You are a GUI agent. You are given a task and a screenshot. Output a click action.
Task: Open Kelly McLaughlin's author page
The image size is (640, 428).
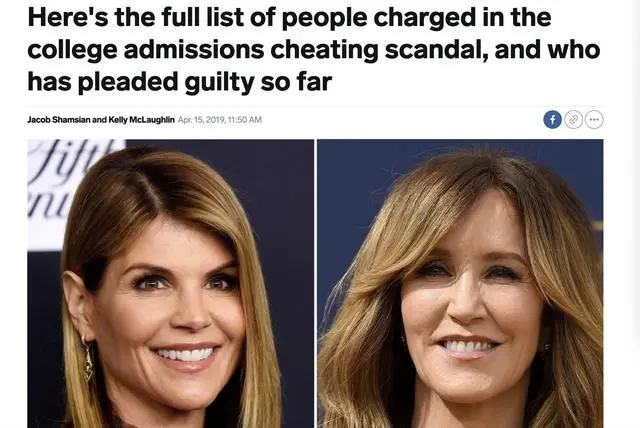click(x=141, y=120)
